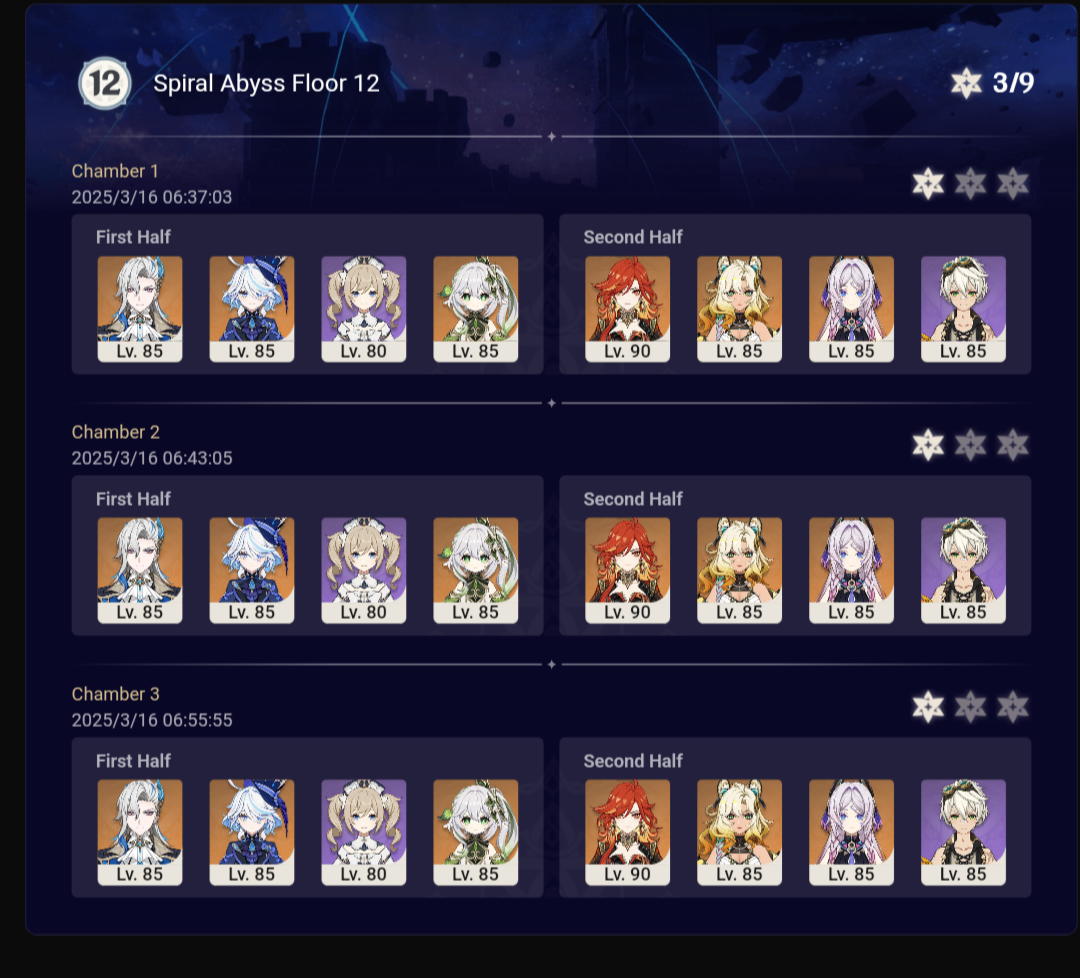Click the empty third star of Chamber 1
This screenshot has width=1080, height=978.
click(1012, 184)
